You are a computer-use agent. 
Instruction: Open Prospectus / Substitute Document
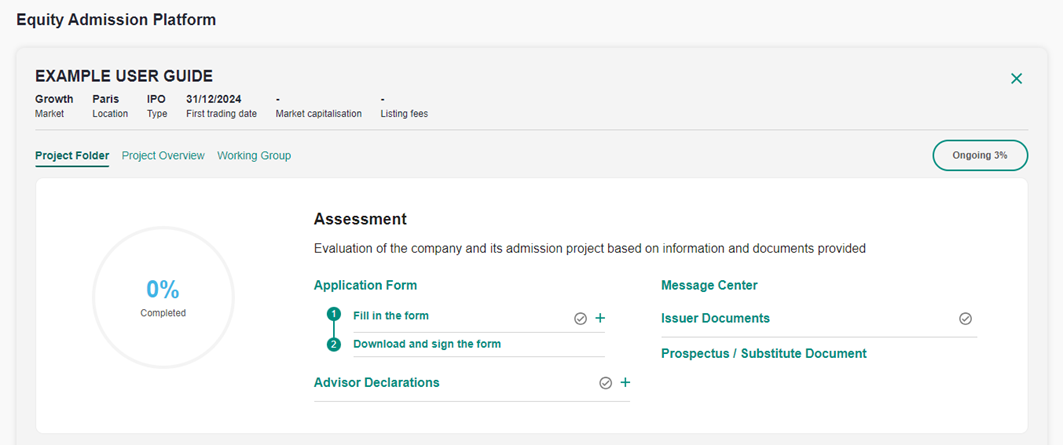(x=763, y=353)
